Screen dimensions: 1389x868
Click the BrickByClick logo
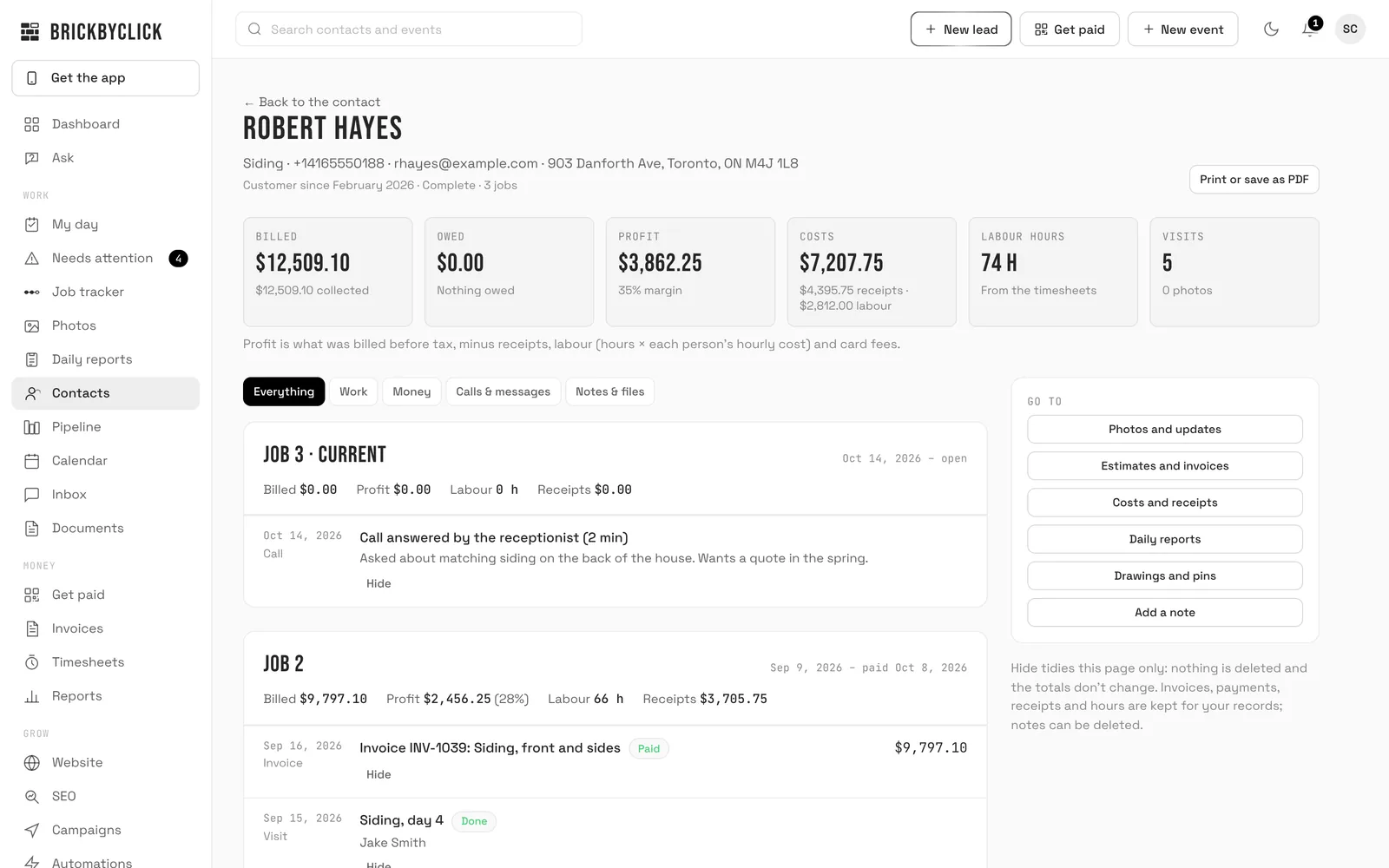(91, 32)
